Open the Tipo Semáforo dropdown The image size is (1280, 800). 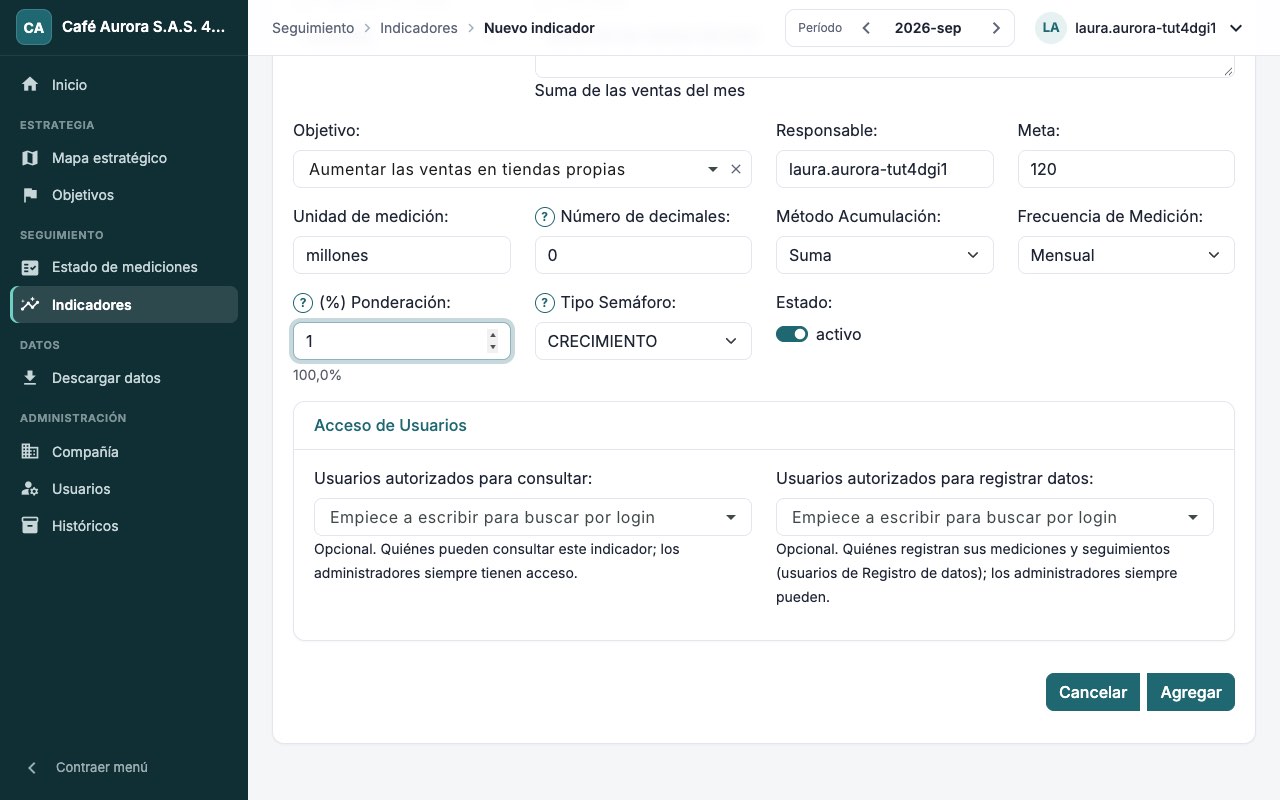643,341
